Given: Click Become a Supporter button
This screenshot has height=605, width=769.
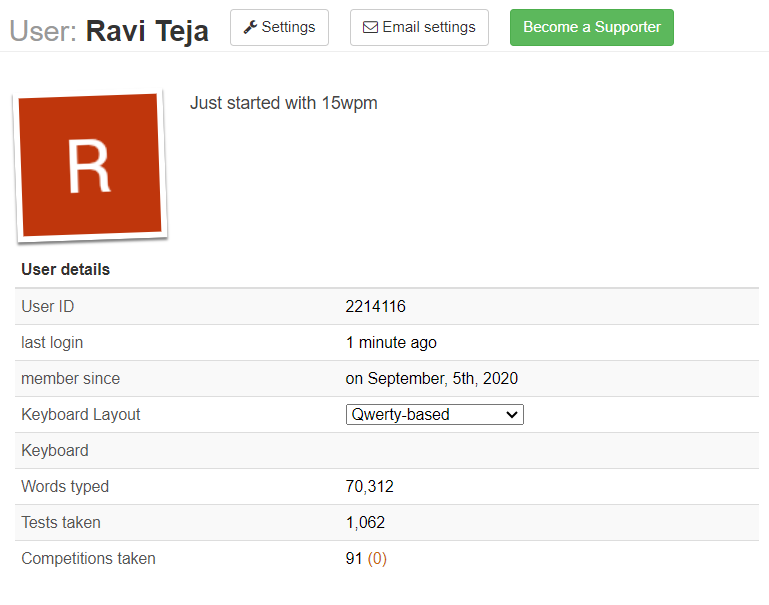Looking at the screenshot, I should [x=591, y=27].
